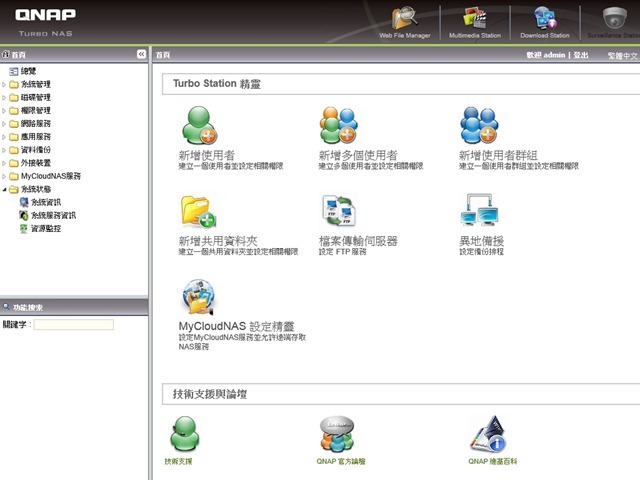Expand the 系統管理 tree node
Screen dimensions: 640x480
point(4,84)
